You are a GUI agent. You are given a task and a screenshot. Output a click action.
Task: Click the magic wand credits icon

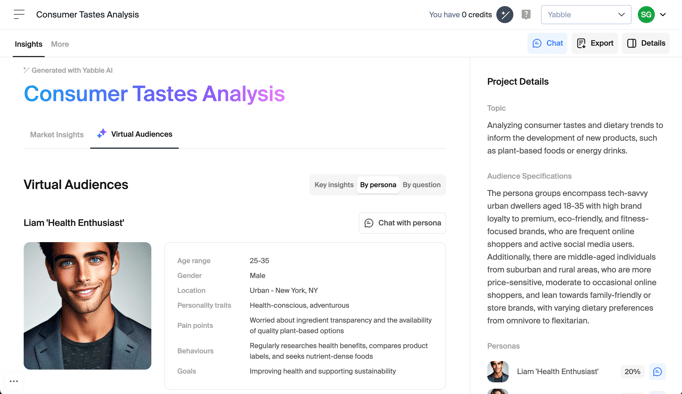coord(505,15)
